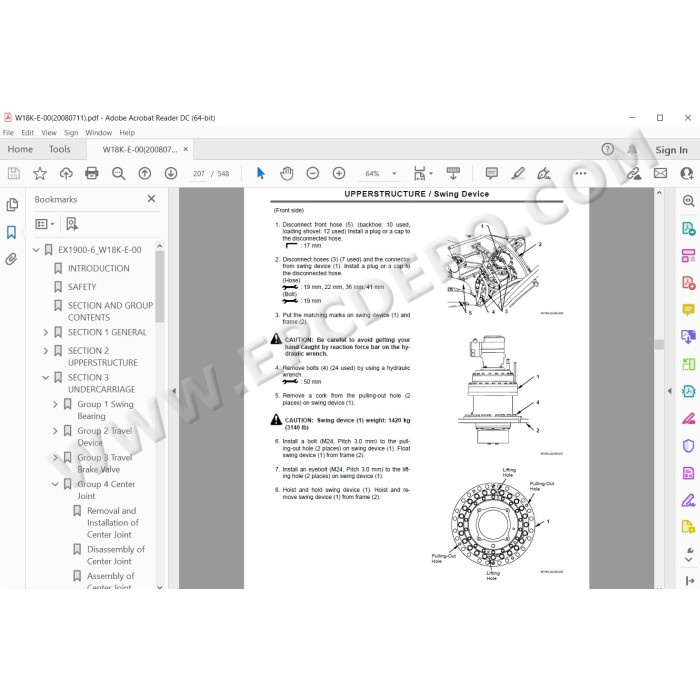The image size is (700, 700).
Task: Expand the right tools pane arrow
Action: pos(669,391)
